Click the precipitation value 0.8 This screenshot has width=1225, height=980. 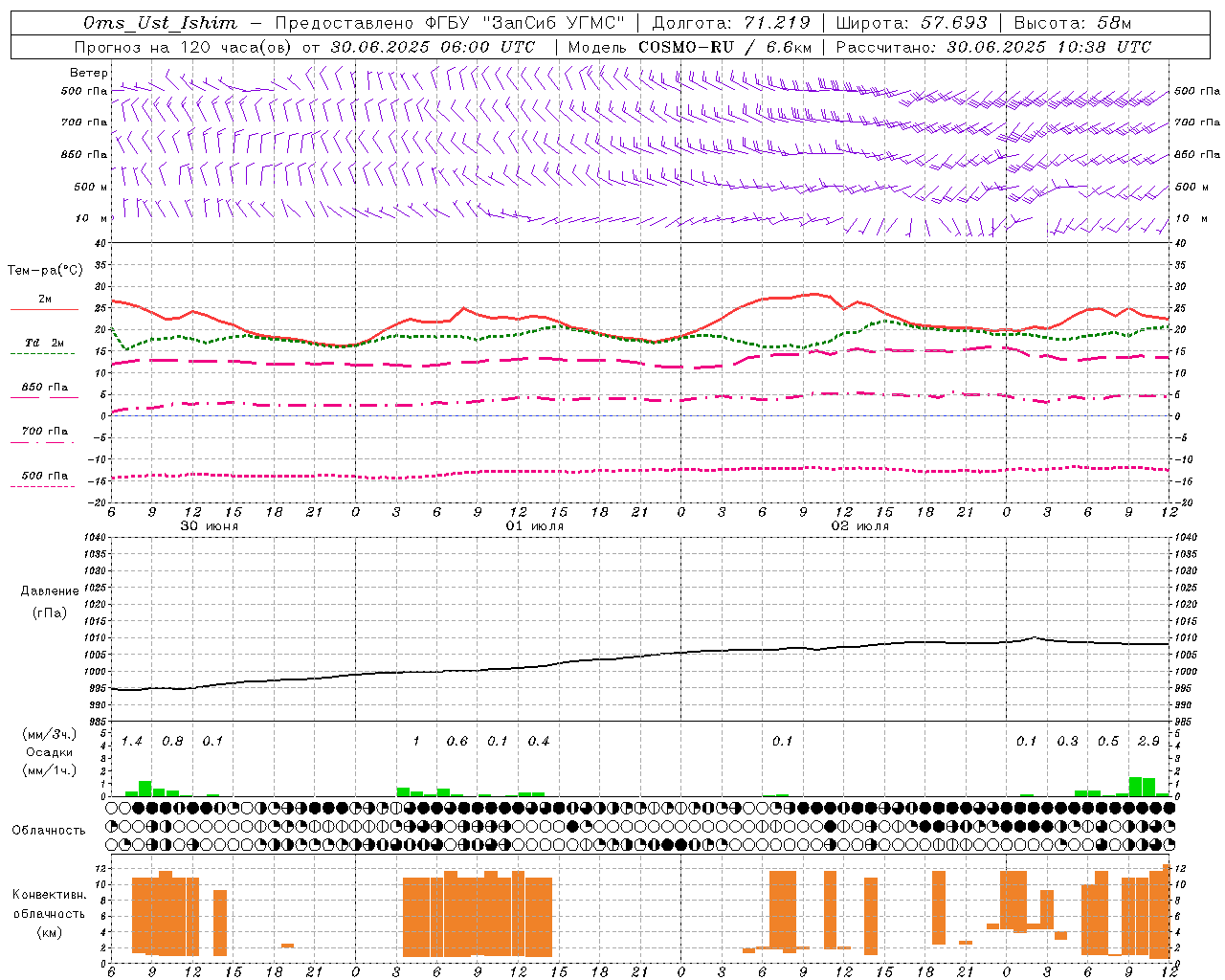pyautogui.click(x=172, y=741)
